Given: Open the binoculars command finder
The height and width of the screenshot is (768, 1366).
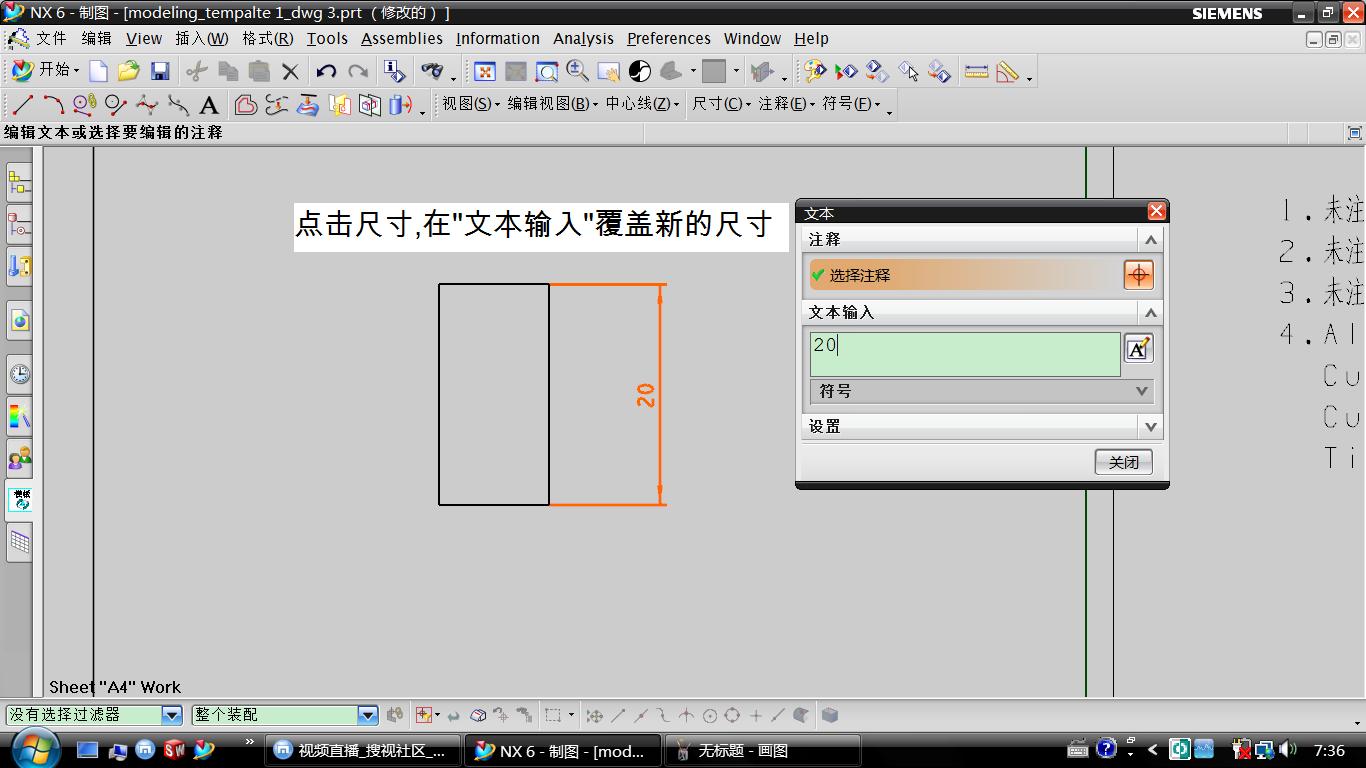Looking at the screenshot, I should coord(432,71).
